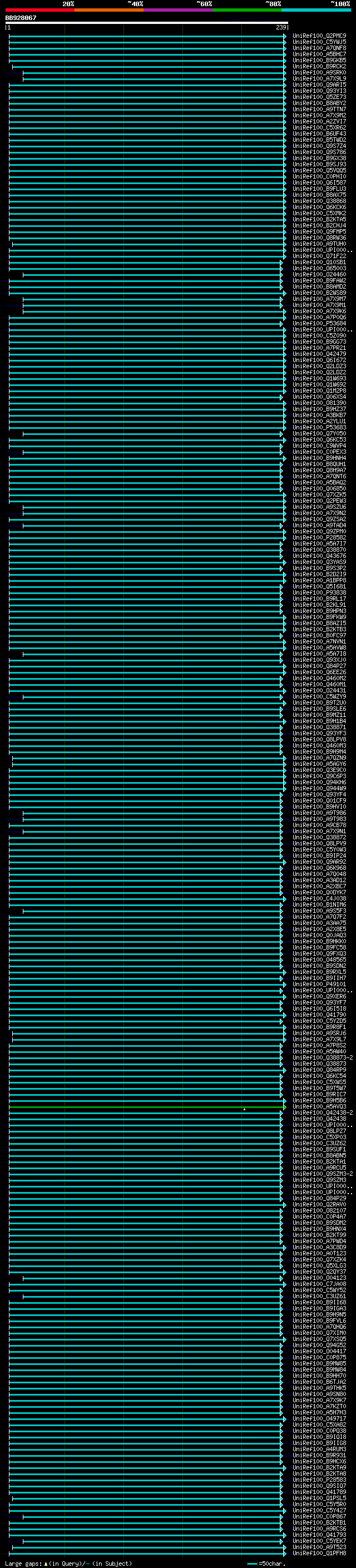Open hit UniRef100_A7QNF8
This screenshot has width=356, height=1568.
point(319,48)
